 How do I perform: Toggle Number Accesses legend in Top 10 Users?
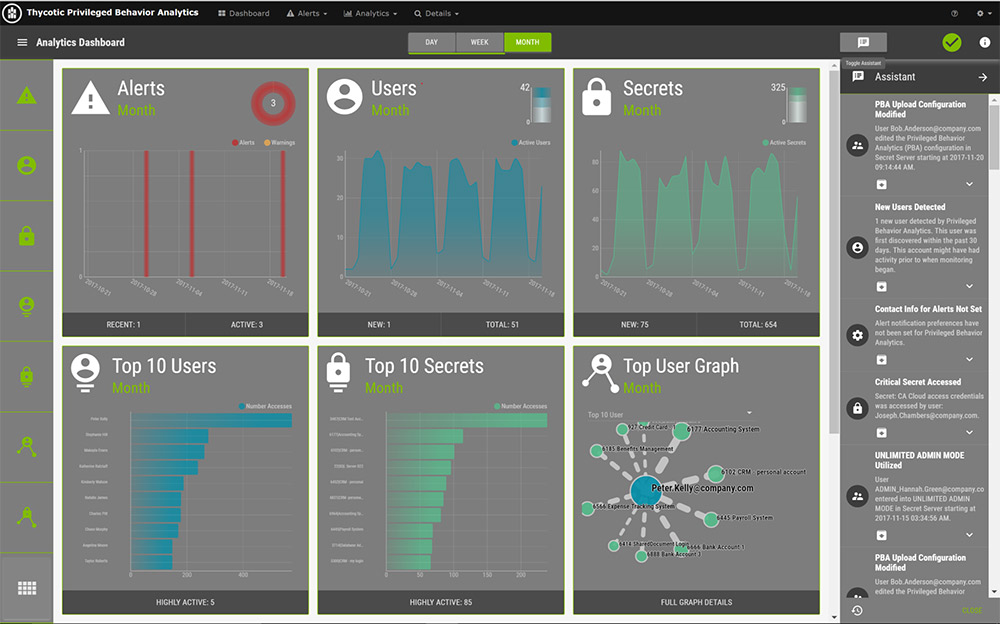click(265, 406)
